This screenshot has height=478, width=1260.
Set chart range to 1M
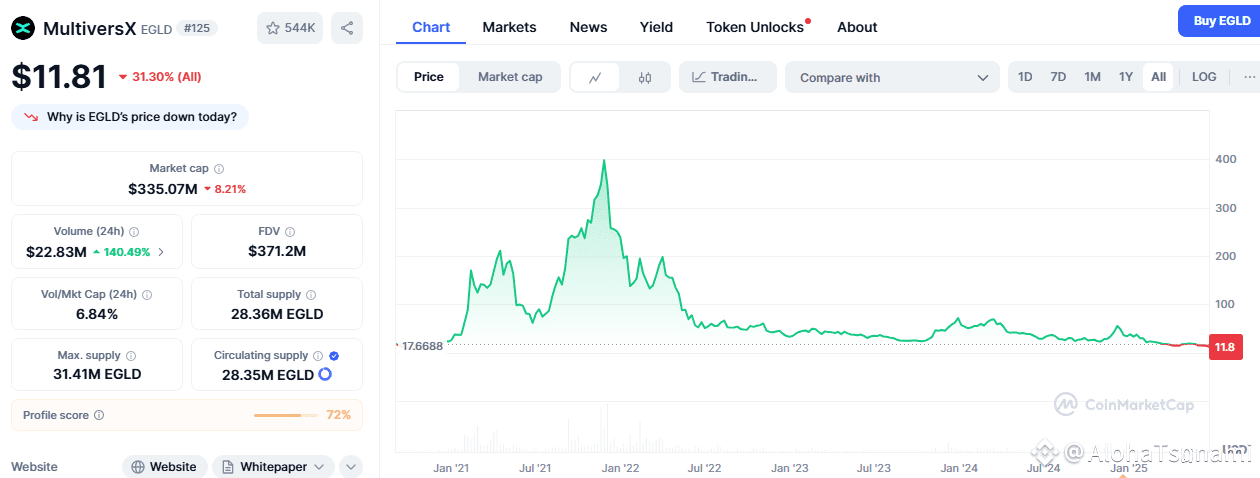click(1092, 77)
